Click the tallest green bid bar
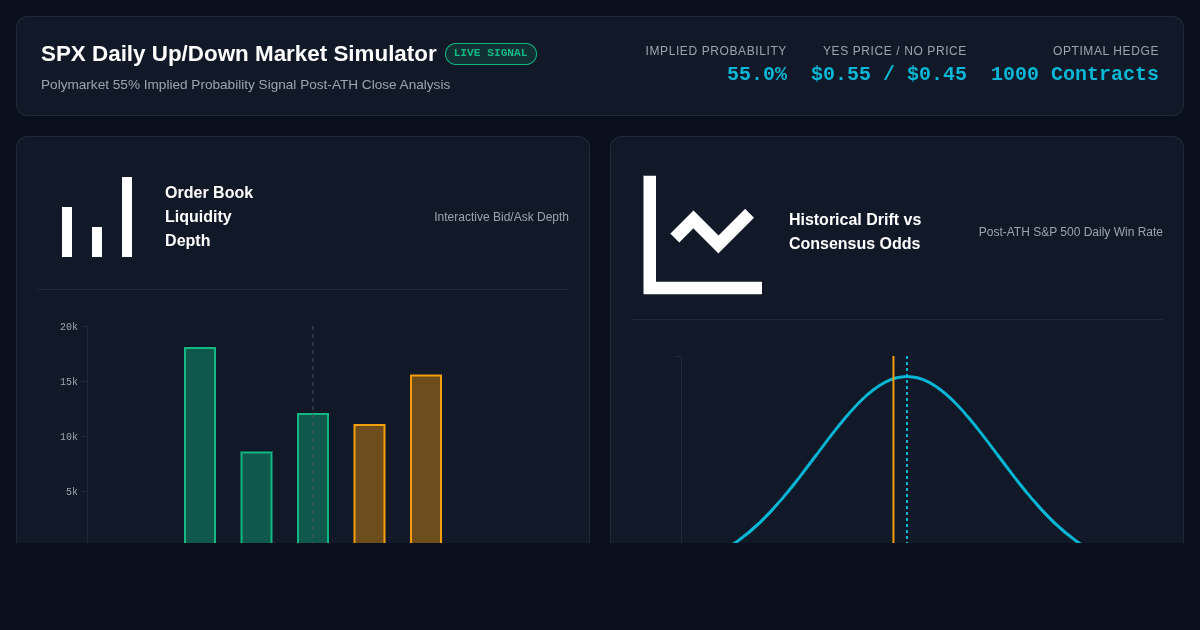 [200, 446]
